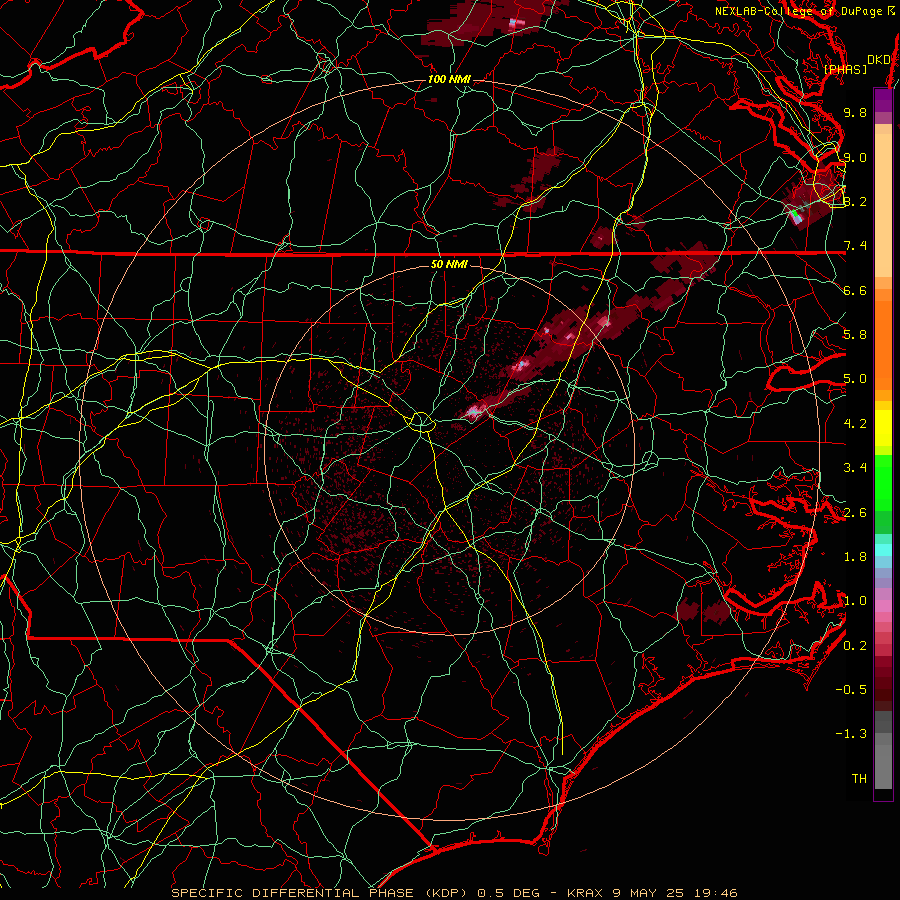Click the -0.5 value on color scale
This screenshot has height=900, width=900.
851,690
